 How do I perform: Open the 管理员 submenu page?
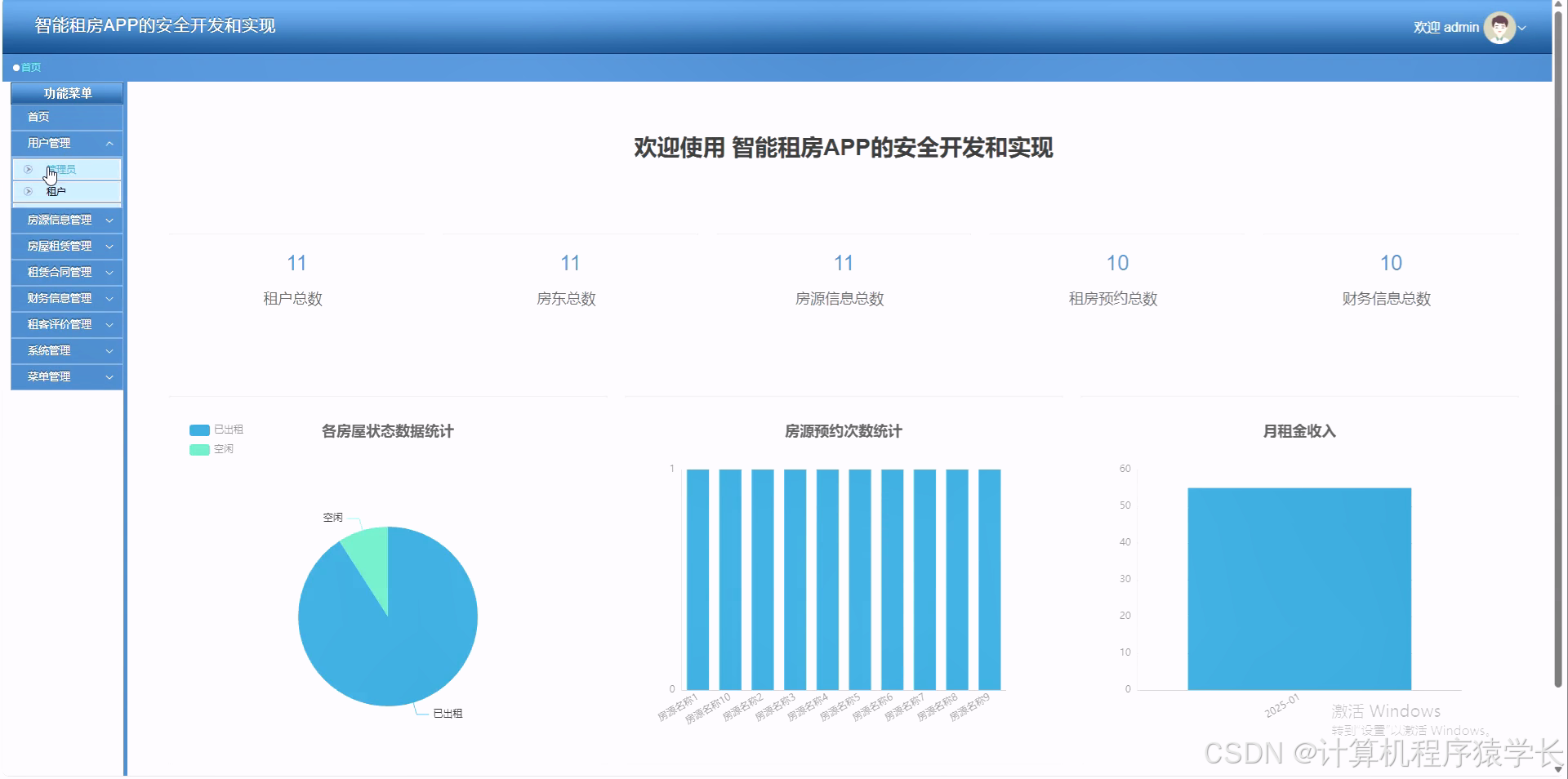[61, 169]
